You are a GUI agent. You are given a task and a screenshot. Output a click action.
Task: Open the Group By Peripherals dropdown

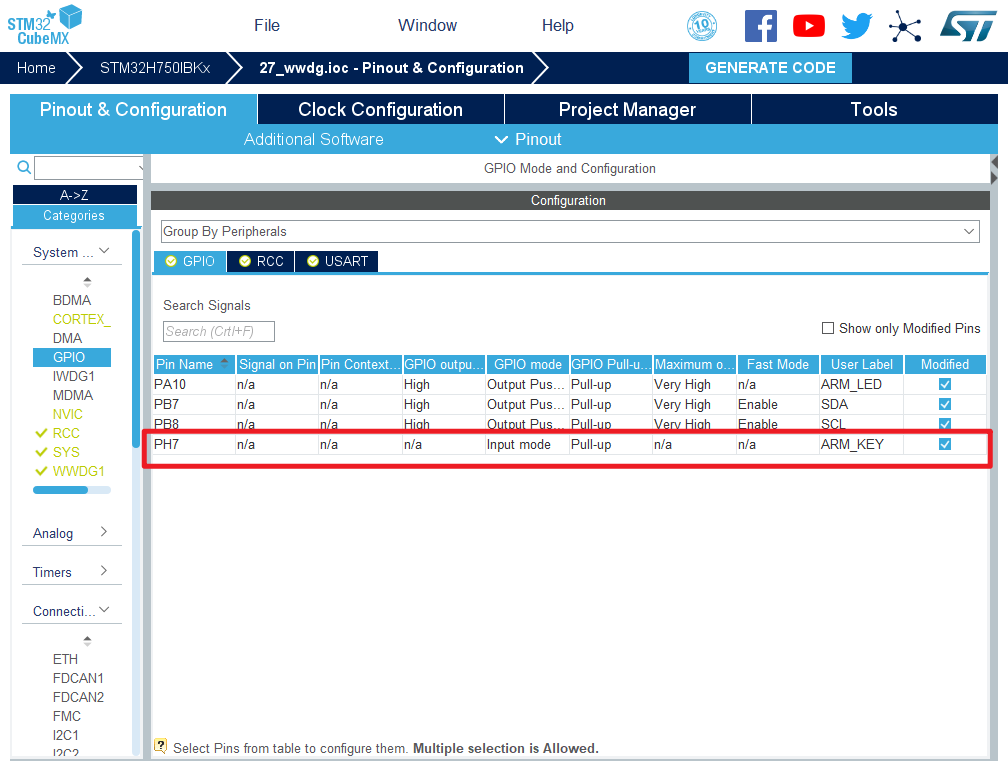570,231
